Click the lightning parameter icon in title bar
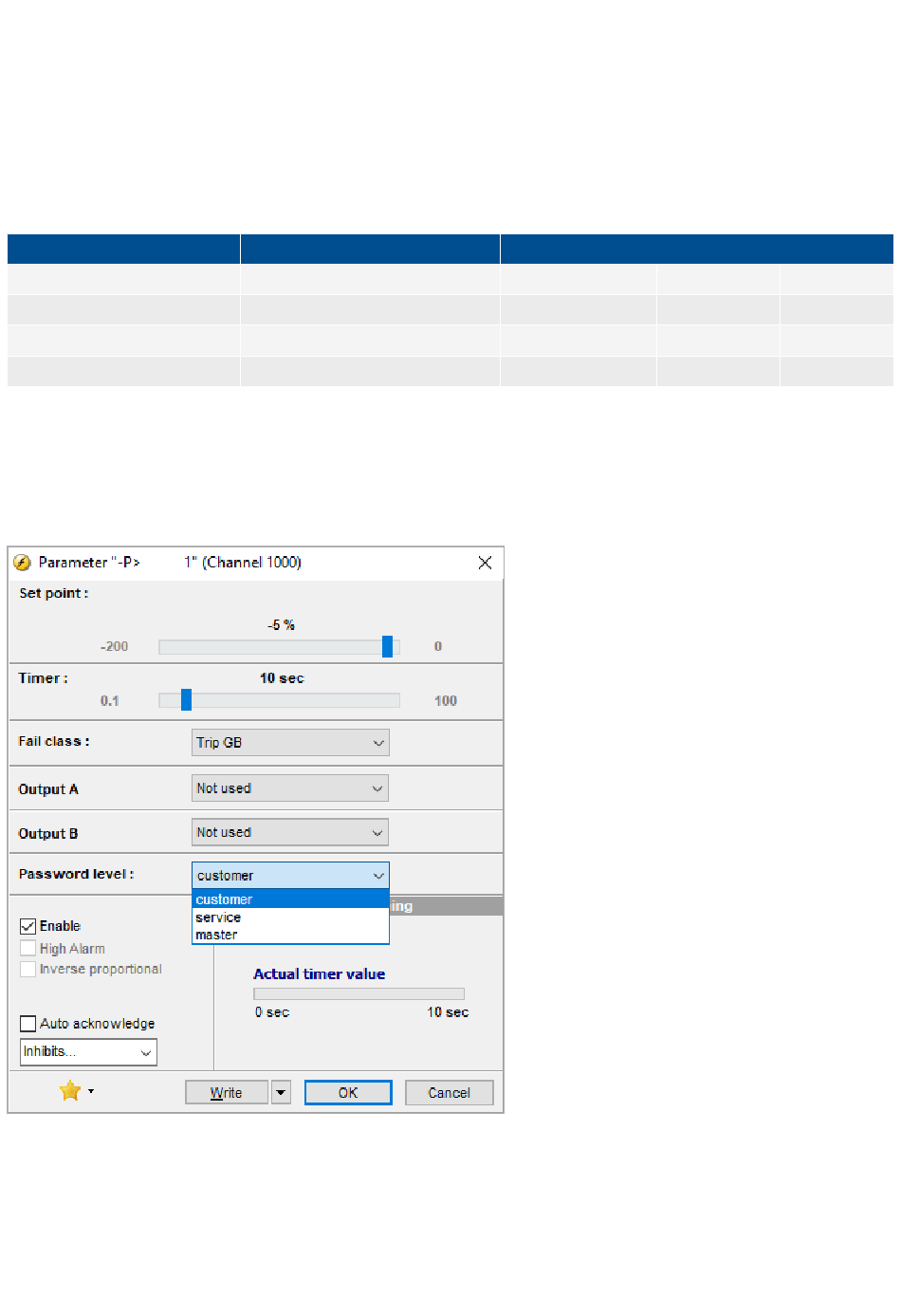 pos(22,563)
